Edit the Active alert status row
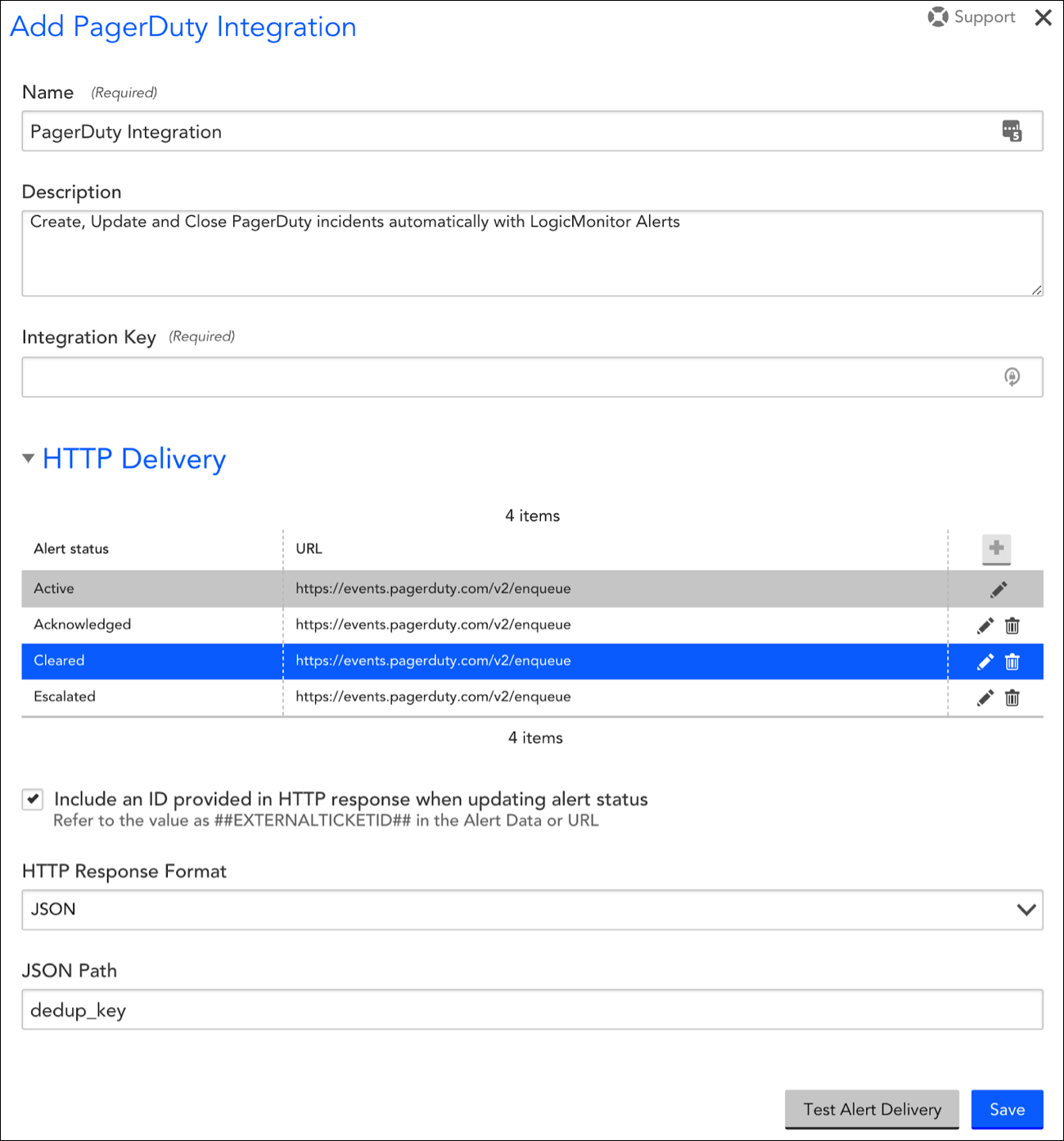Viewport: 1064px width, 1141px height. pyautogui.click(x=999, y=589)
